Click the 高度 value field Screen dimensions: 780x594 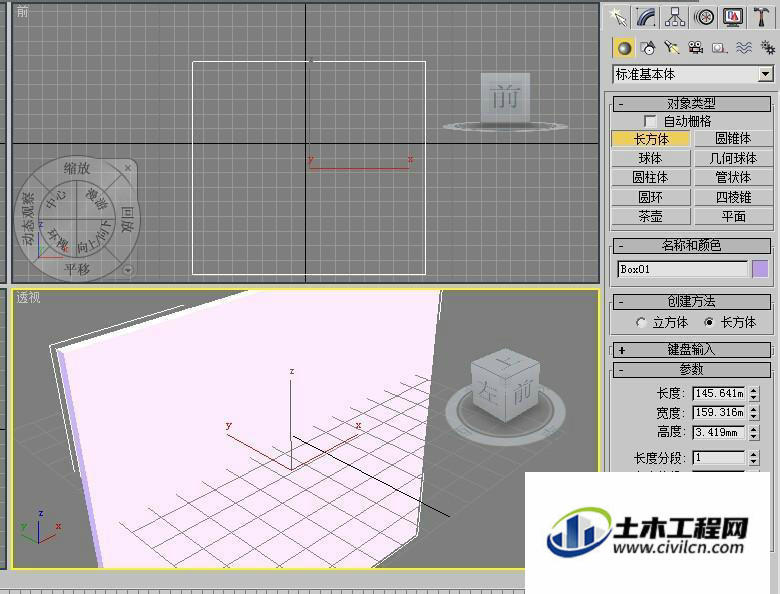point(719,432)
